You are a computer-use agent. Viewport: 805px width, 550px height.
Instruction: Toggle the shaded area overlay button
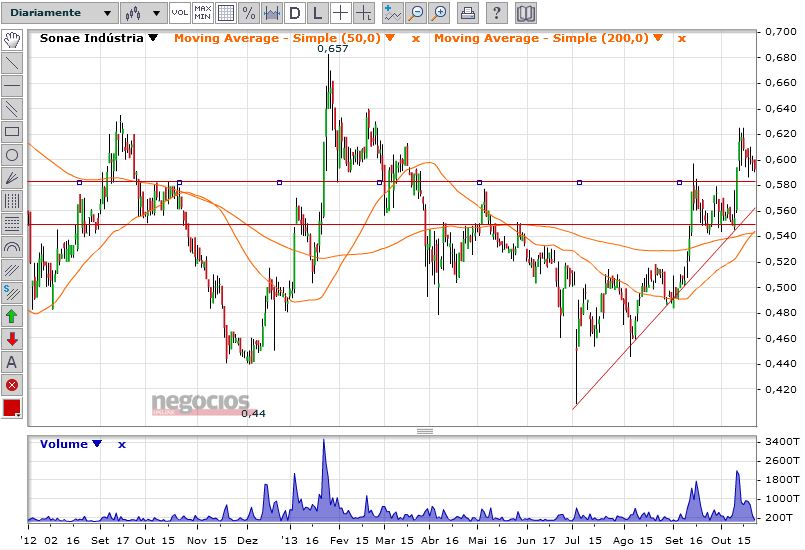(x=272, y=13)
